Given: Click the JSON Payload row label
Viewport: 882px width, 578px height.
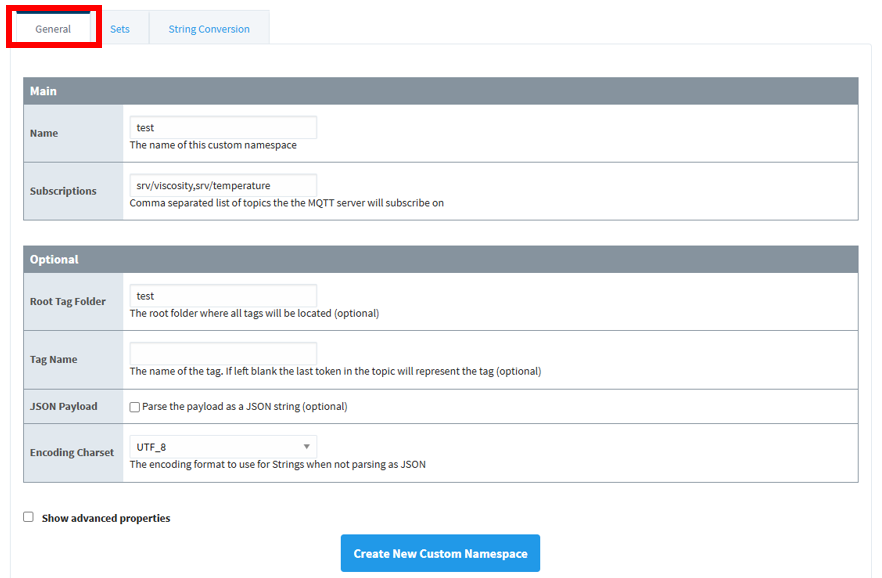Looking at the screenshot, I should [64, 406].
